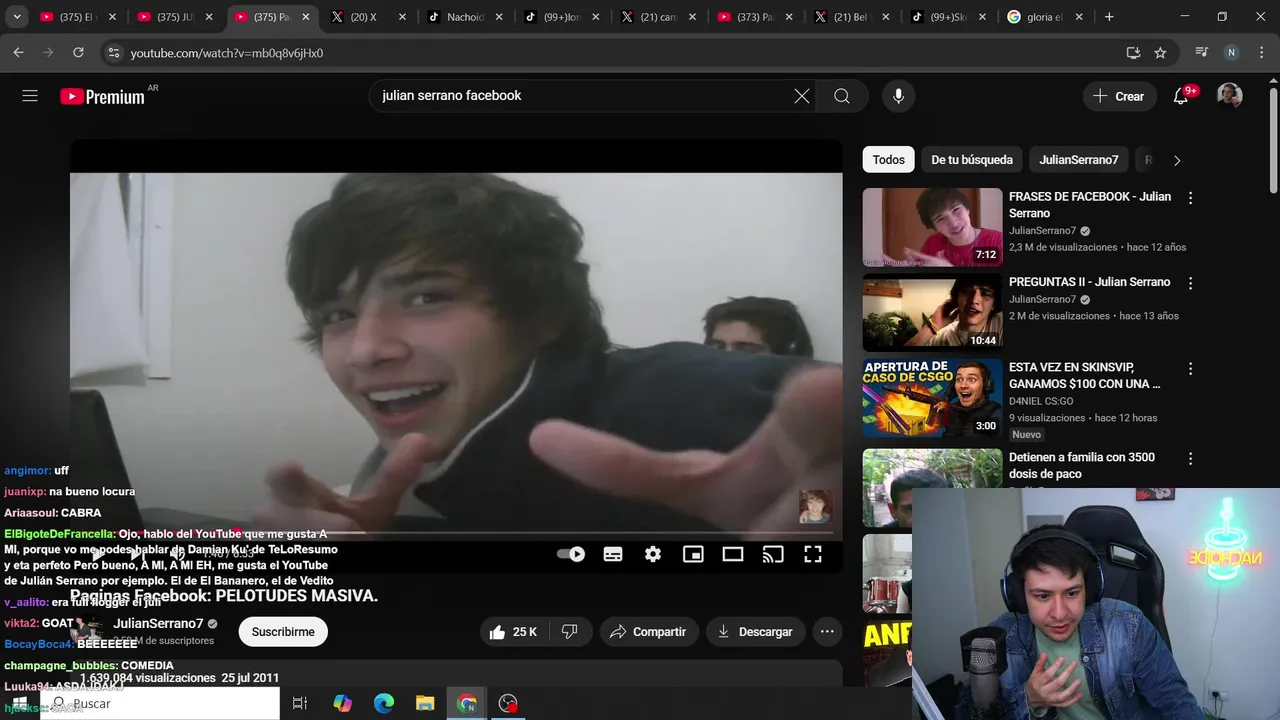The width and height of the screenshot is (1280, 720).
Task: Click the Windows taskbar Buscar search box
Action: pos(160,704)
